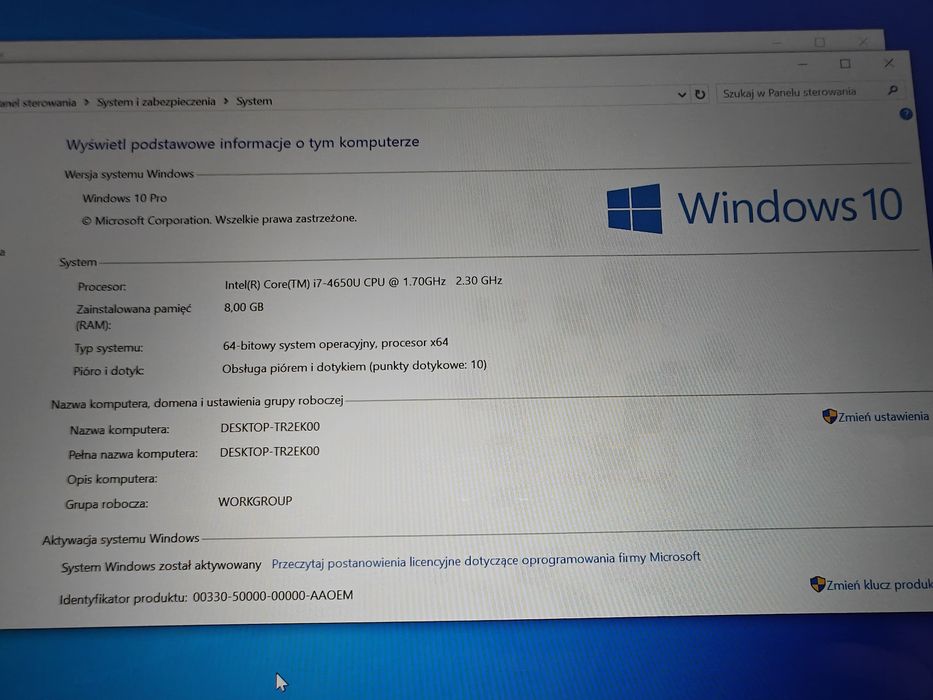This screenshot has height=700, width=933.
Task: Close the front System window
Action: [x=889, y=63]
